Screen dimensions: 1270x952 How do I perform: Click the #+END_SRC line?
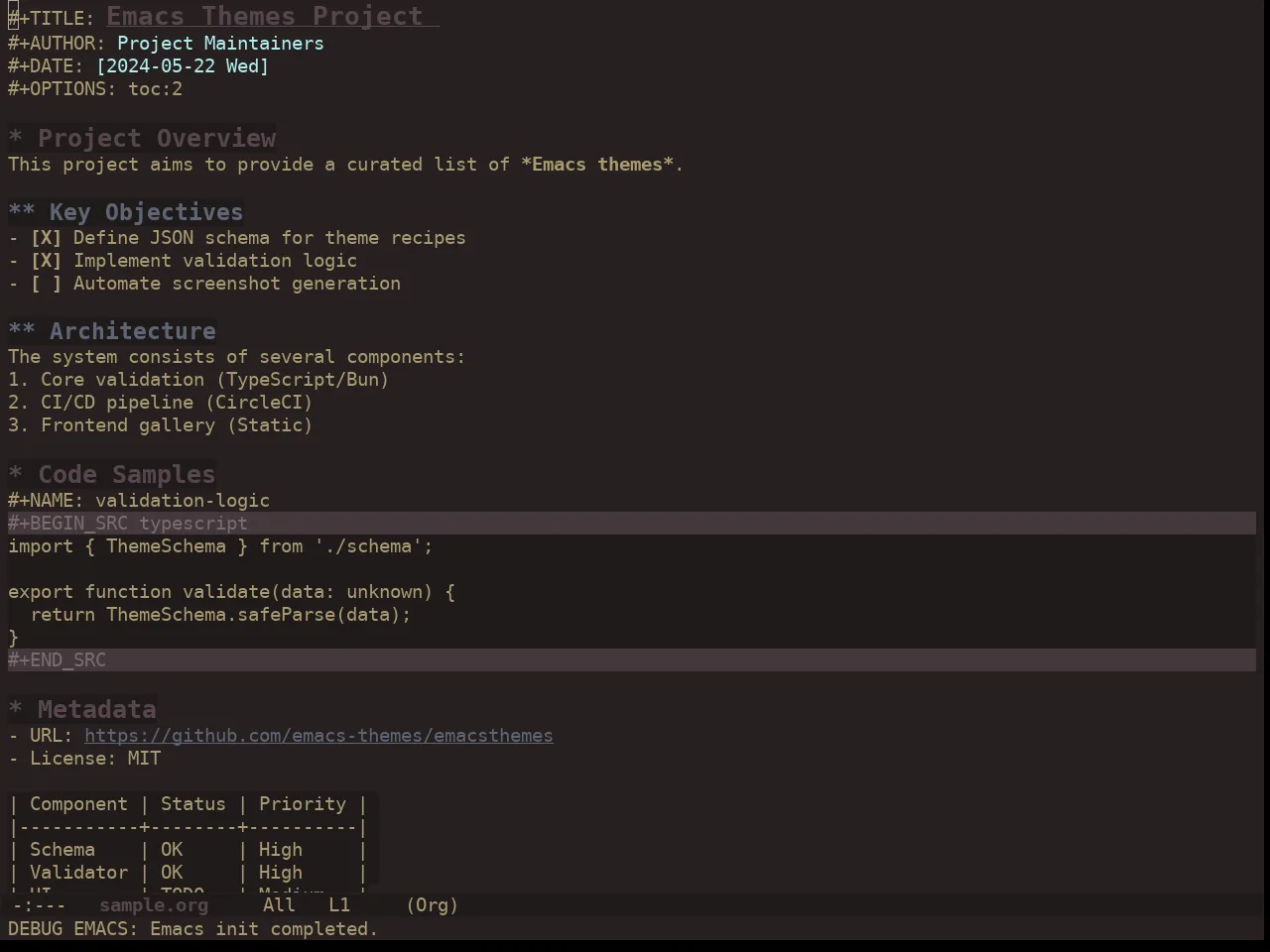click(632, 660)
